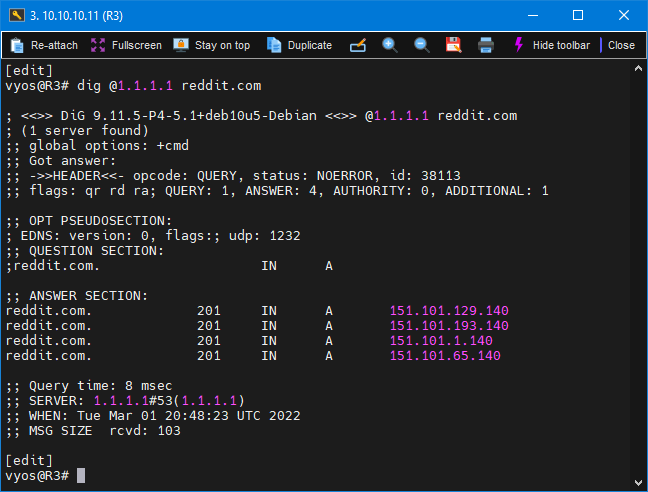Click the Close button in toolbar

(x=621, y=45)
